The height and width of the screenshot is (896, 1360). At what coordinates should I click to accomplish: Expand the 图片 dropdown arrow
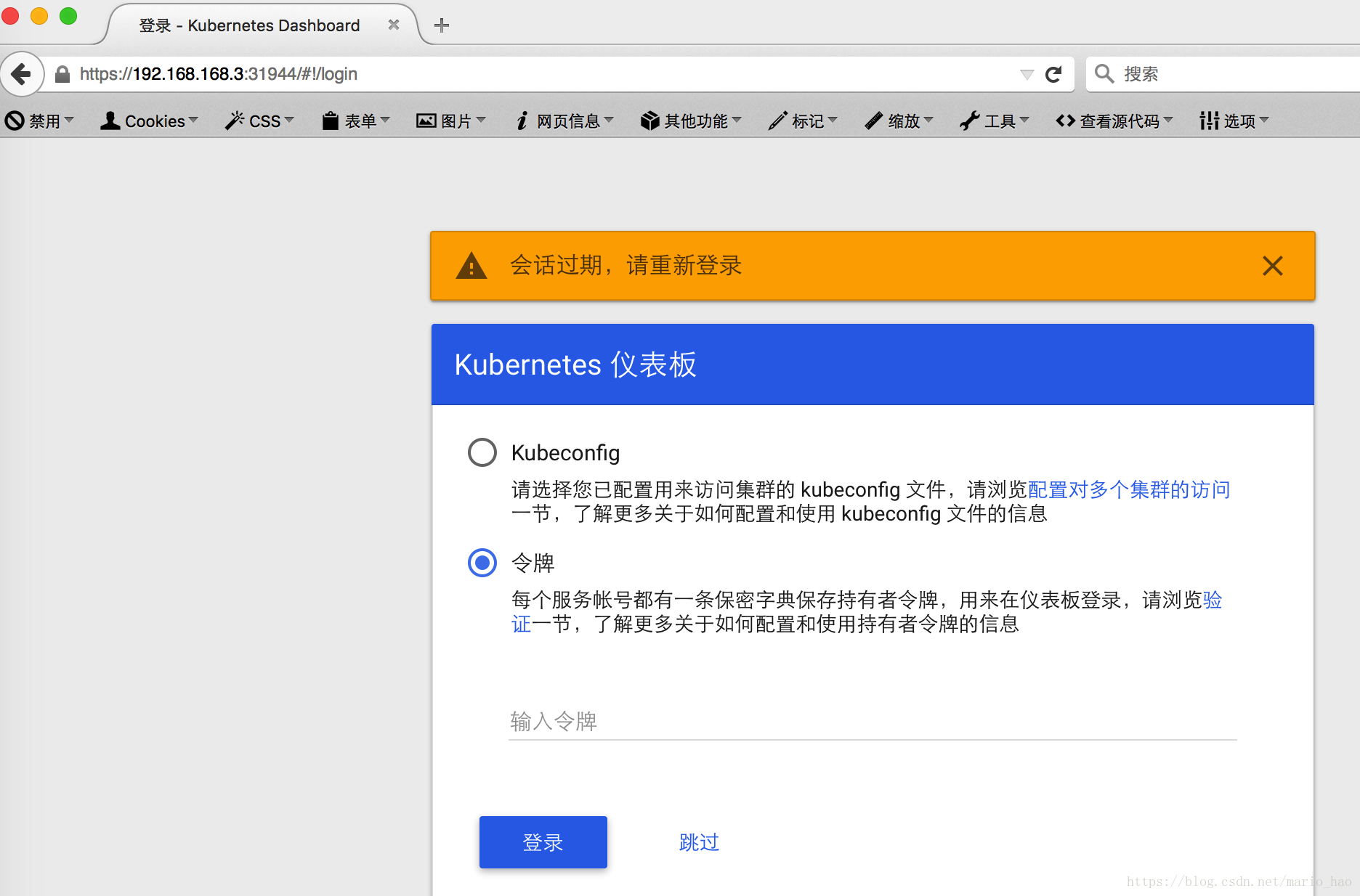tap(481, 120)
